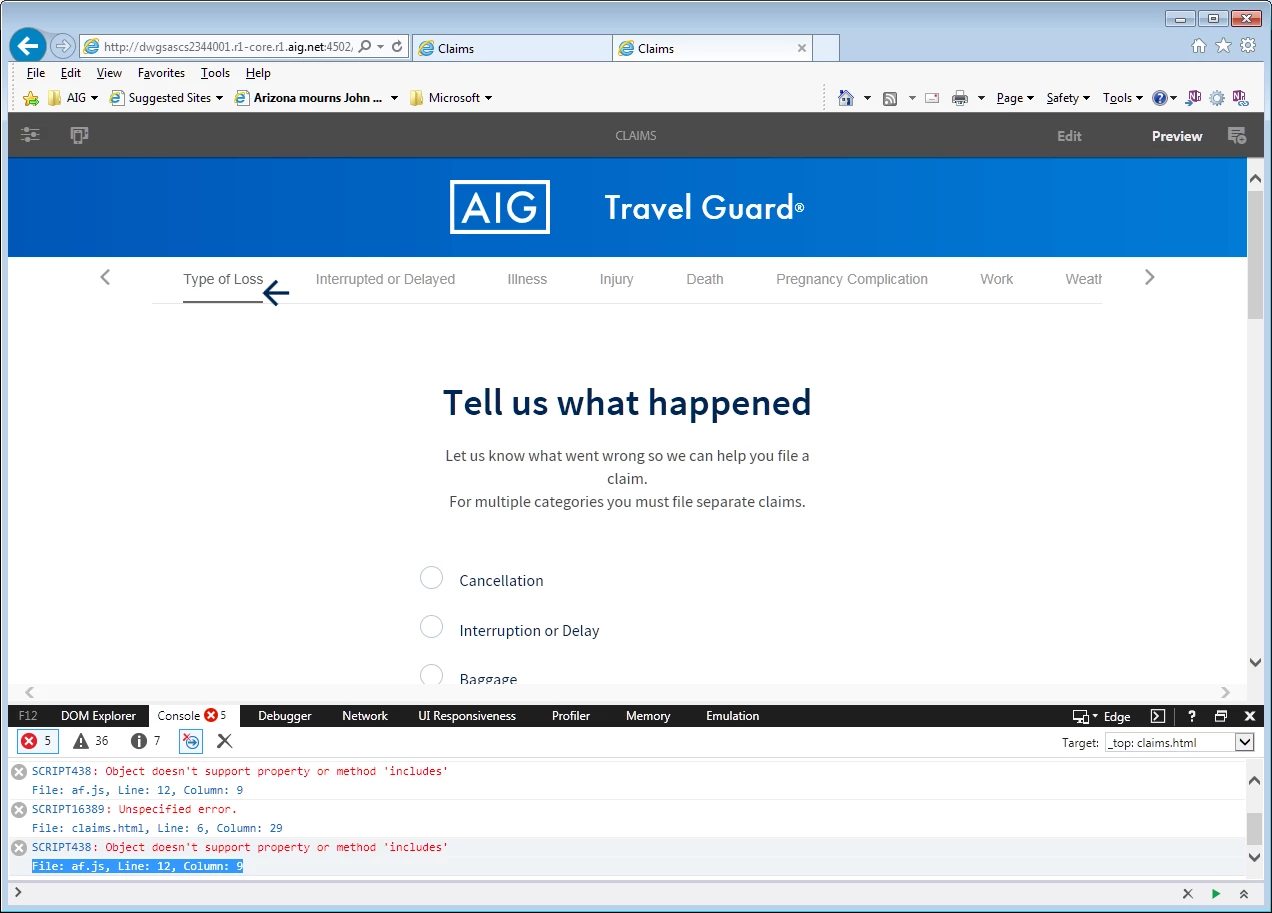
Task: Open the side panel toggle icon in AEM toolbar
Action: click(x=30, y=135)
